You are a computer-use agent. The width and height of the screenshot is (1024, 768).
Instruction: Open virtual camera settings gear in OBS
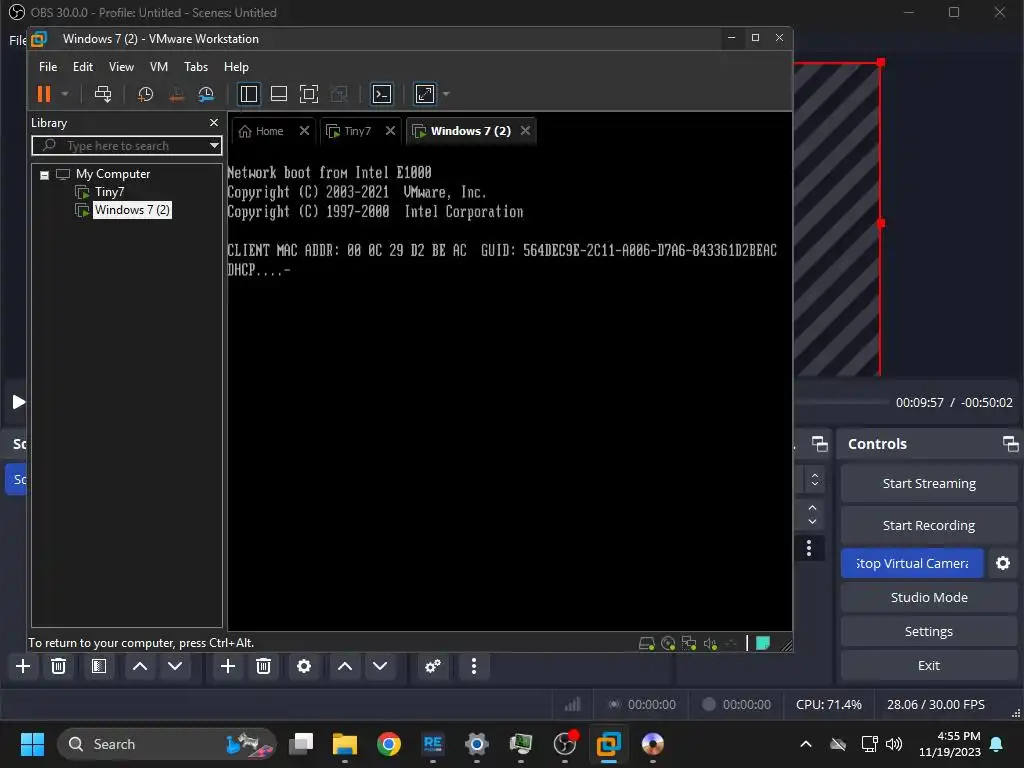(1003, 563)
